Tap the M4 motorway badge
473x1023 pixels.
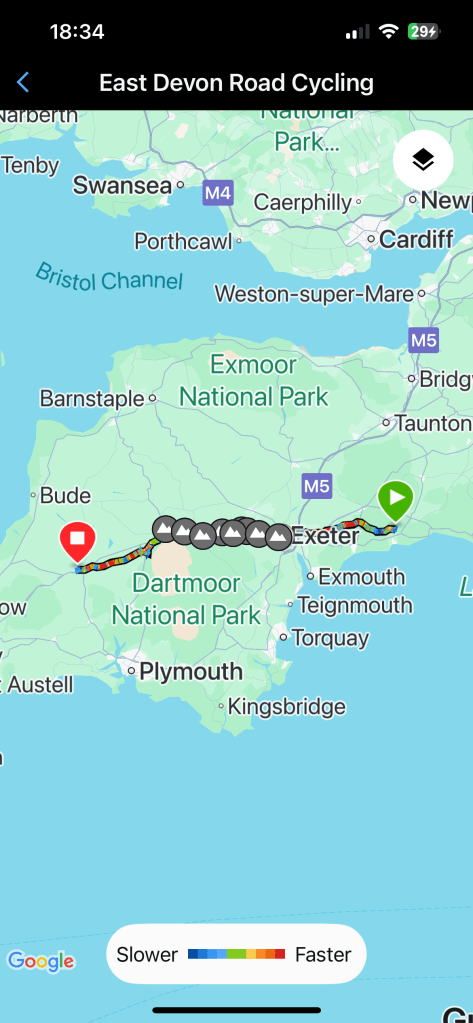coord(217,193)
